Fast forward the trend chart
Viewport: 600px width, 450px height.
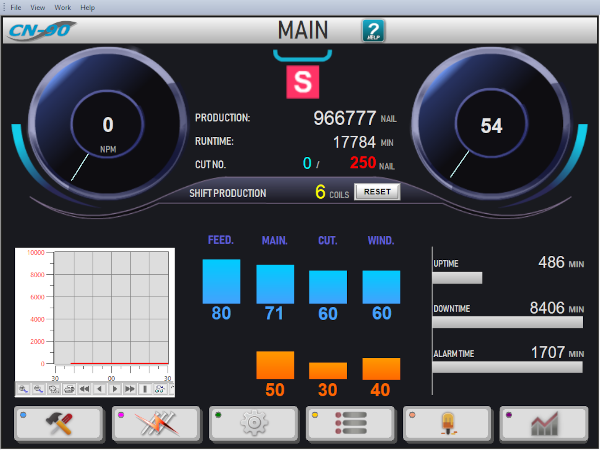pos(130,389)
